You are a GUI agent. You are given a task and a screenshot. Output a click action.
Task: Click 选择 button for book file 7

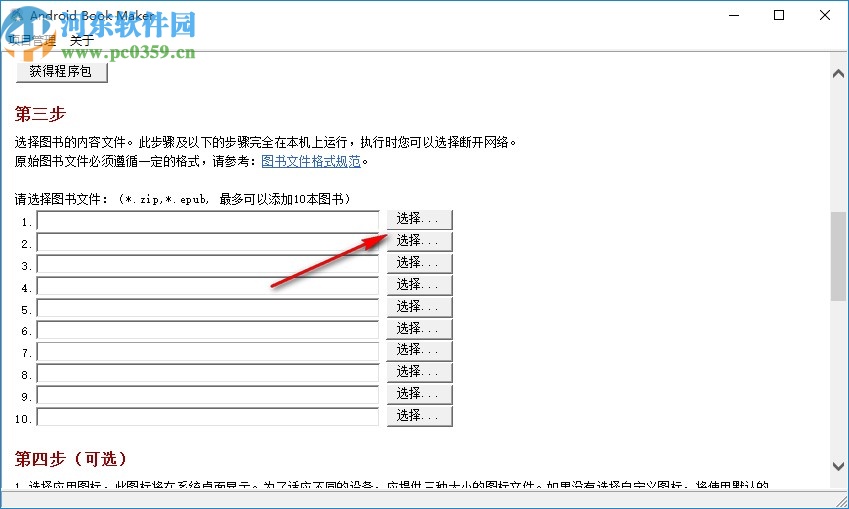click(x=419, y=350)
